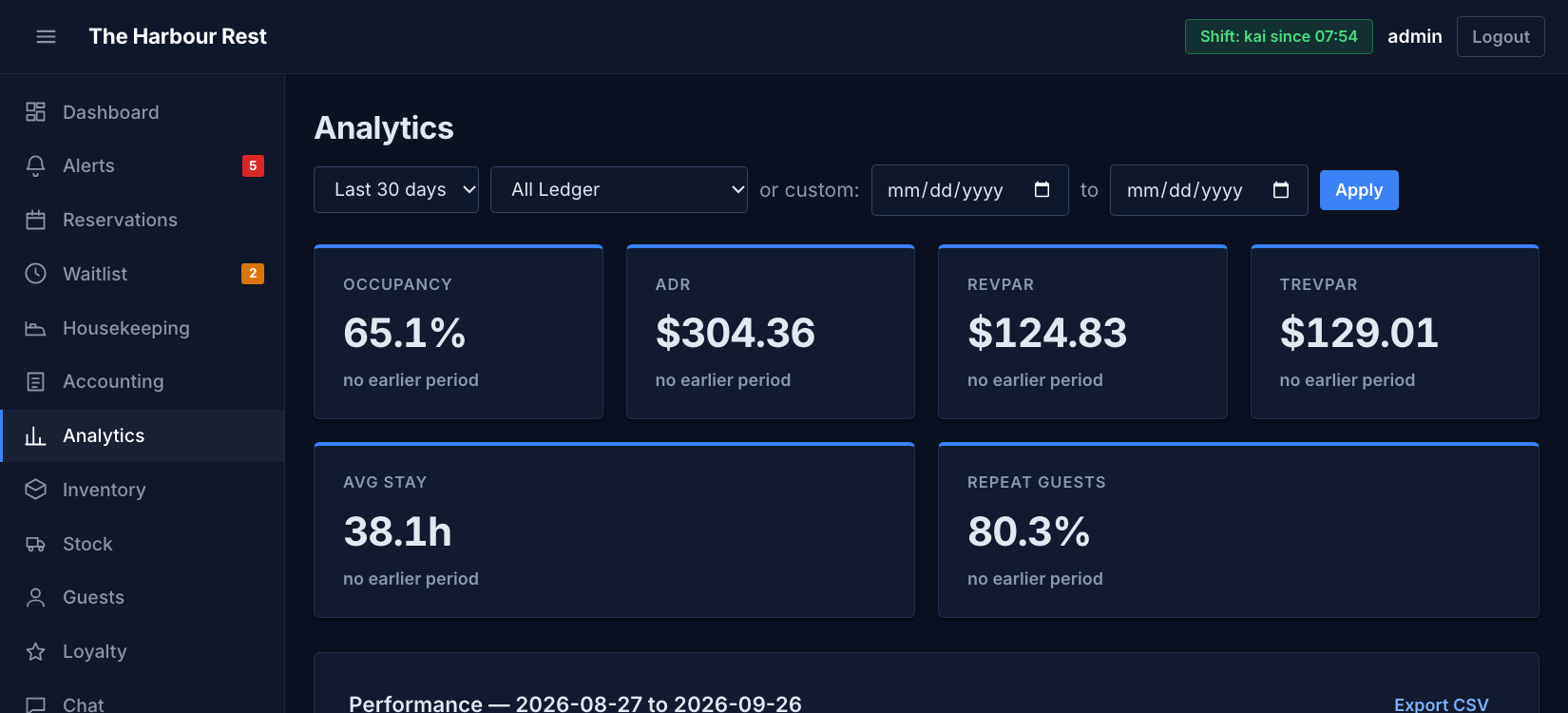Click the shift status badge for kai
The image size is (1568, 713).
1278,36
